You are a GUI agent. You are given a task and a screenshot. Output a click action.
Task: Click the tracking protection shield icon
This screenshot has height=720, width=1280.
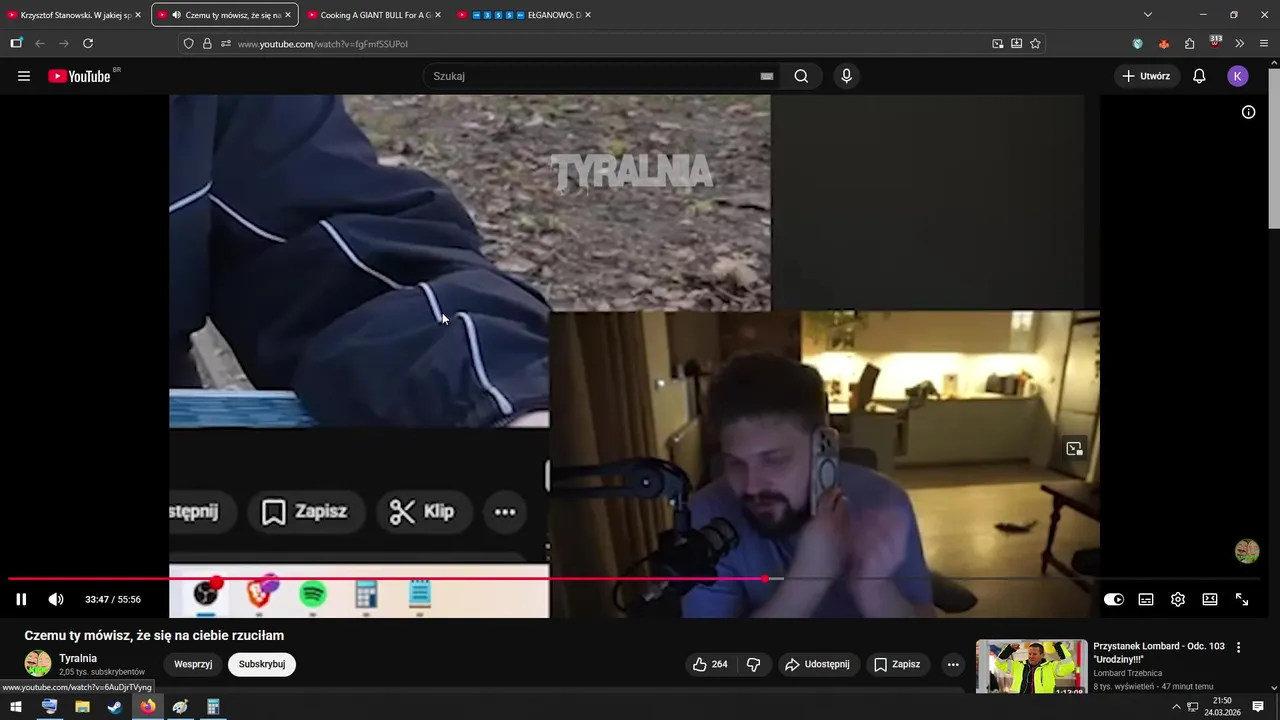coord(188,43)
